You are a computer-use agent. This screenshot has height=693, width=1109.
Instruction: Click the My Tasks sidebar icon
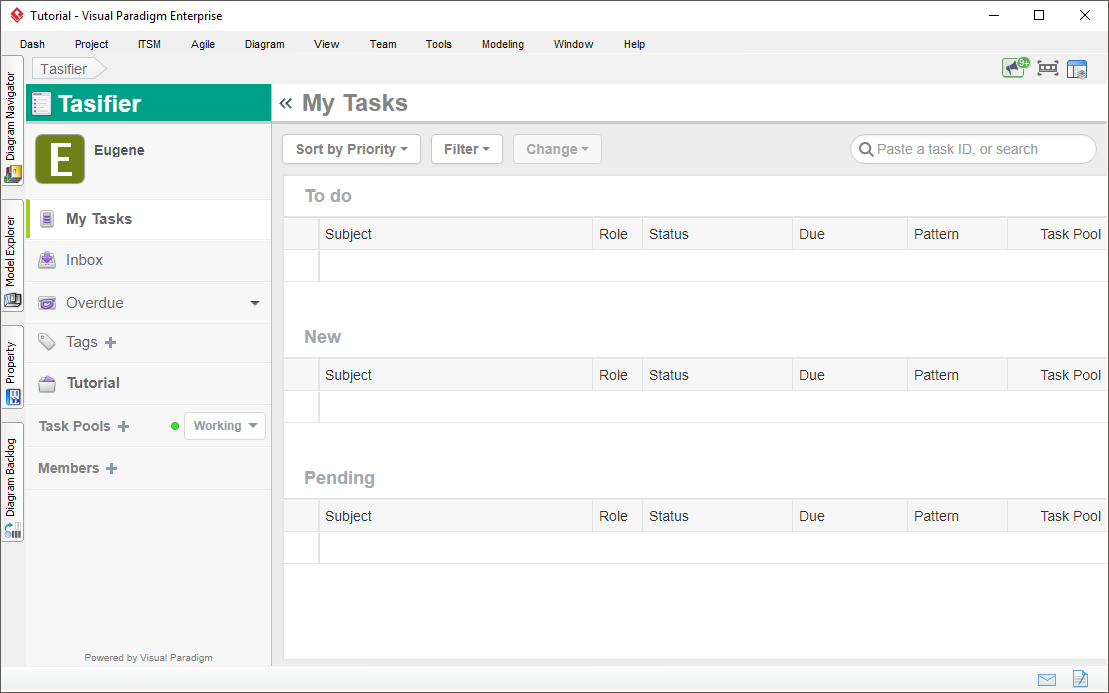click(47, 219)
